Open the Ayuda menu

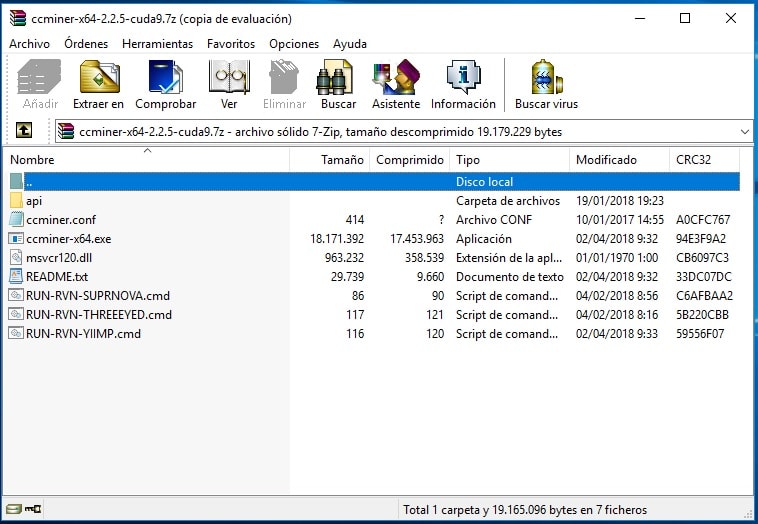[x=350, y=44]
